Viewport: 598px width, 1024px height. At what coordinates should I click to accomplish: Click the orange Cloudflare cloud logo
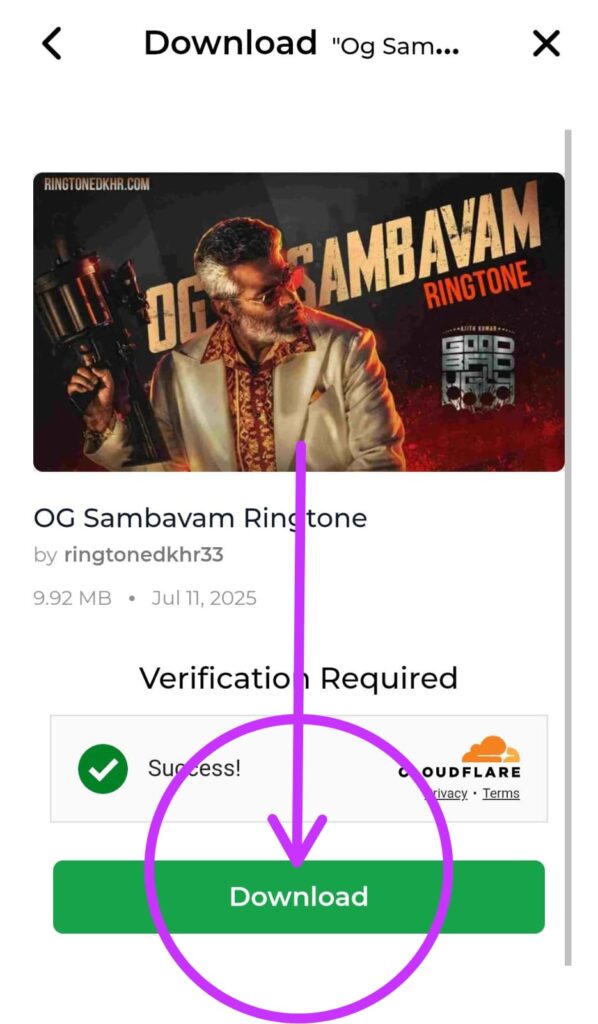point(491,749)
